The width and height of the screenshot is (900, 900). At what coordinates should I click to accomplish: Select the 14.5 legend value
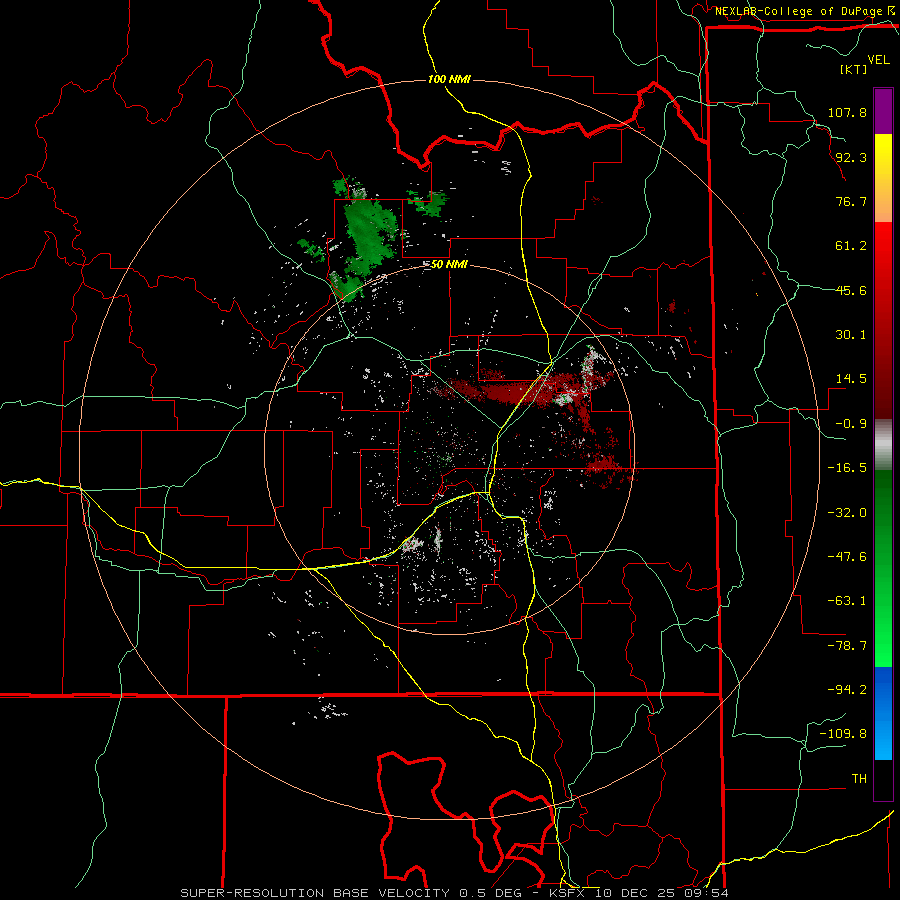(x=851, y=379)
